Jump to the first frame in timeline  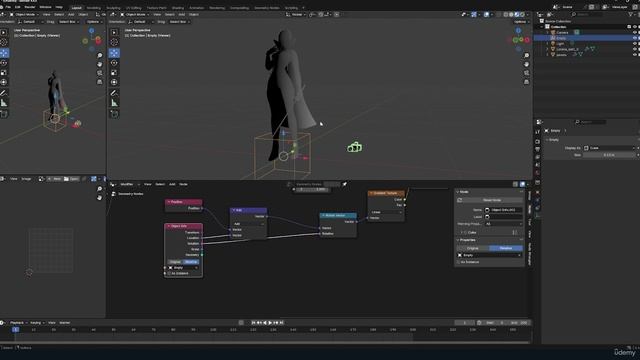(253, 323)
